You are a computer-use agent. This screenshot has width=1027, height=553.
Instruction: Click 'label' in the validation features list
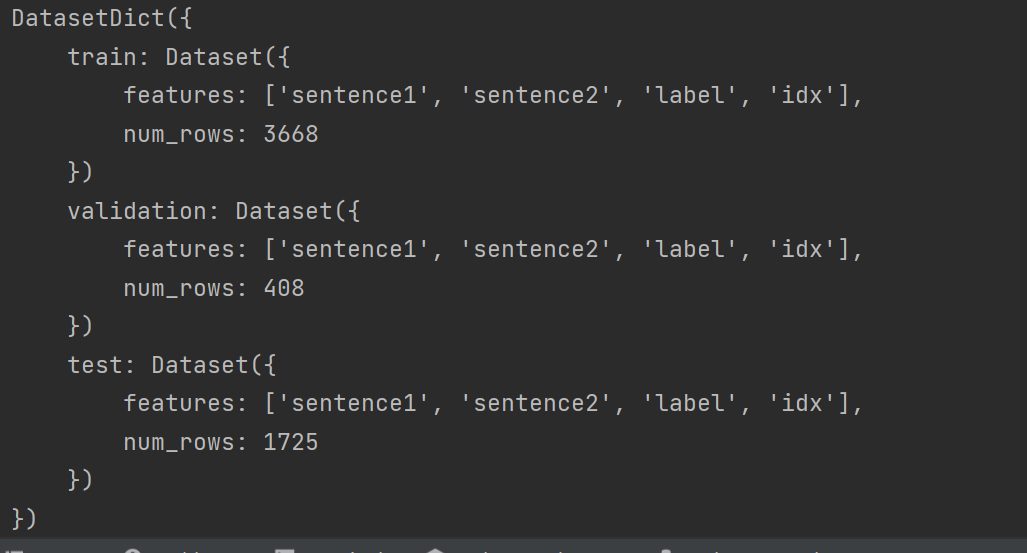[x=691, y=250]
